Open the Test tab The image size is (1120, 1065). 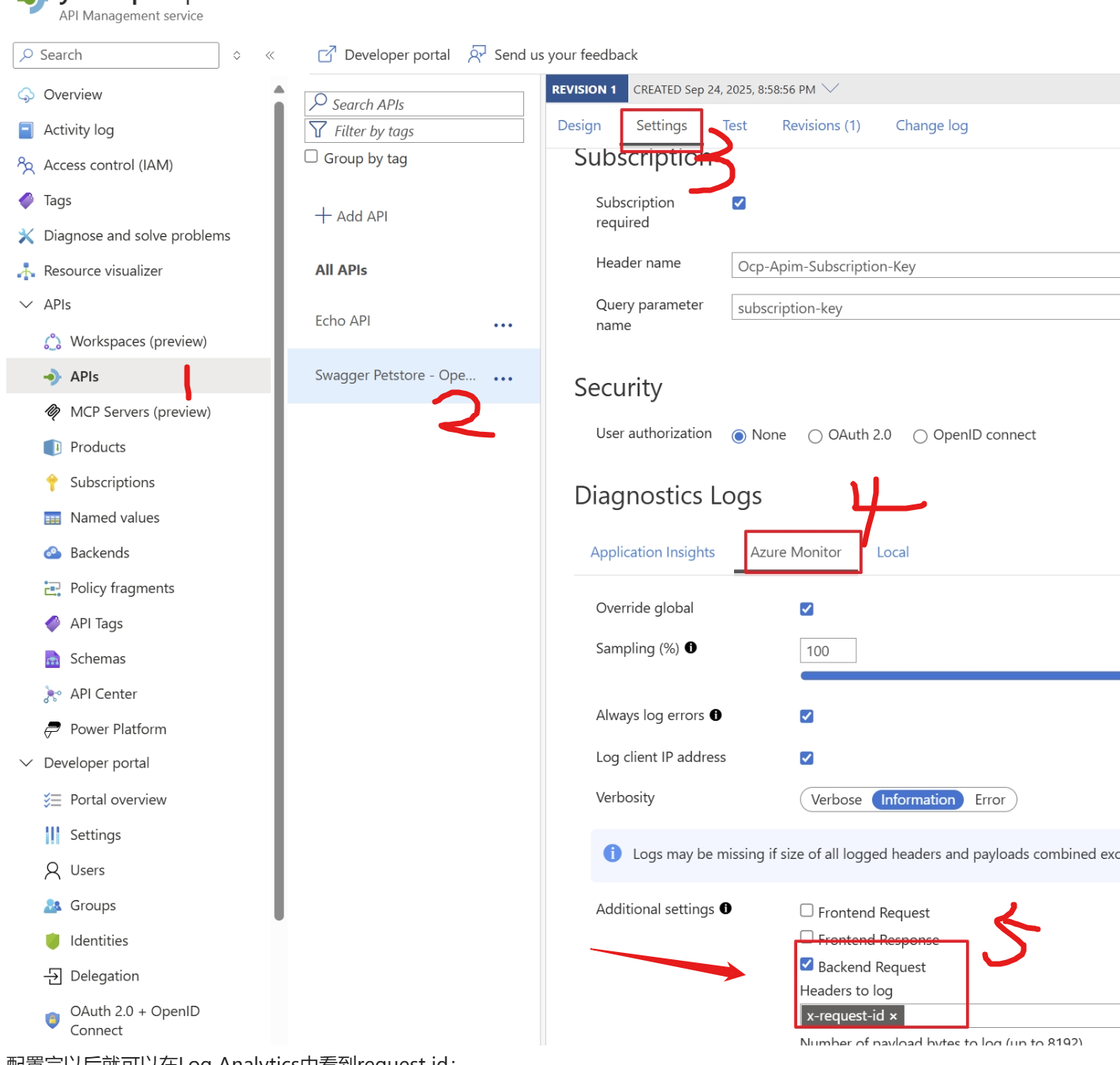tap(735, 126)
